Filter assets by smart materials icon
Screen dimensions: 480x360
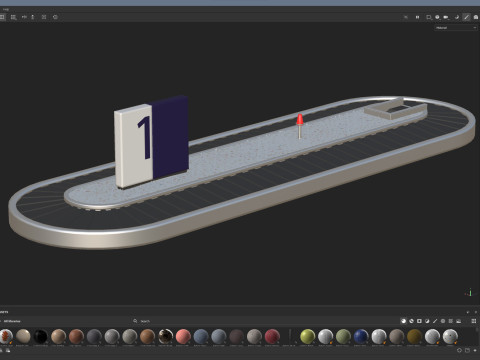pos(411,321)
